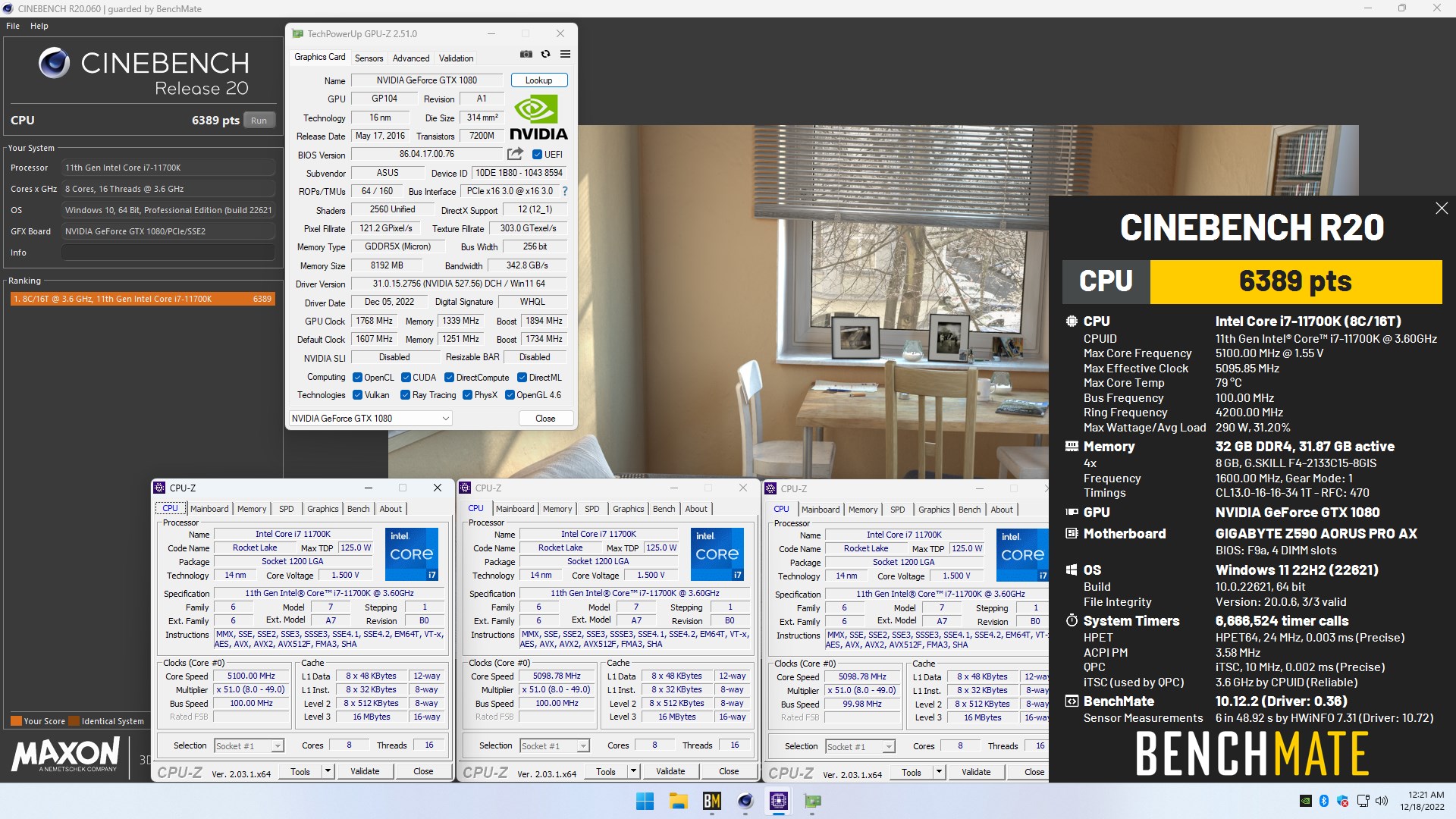The image size is (1456, 819).
Task: Click the NVIDIA logo in GPU-Z
Action: click(x=538, y=118)
